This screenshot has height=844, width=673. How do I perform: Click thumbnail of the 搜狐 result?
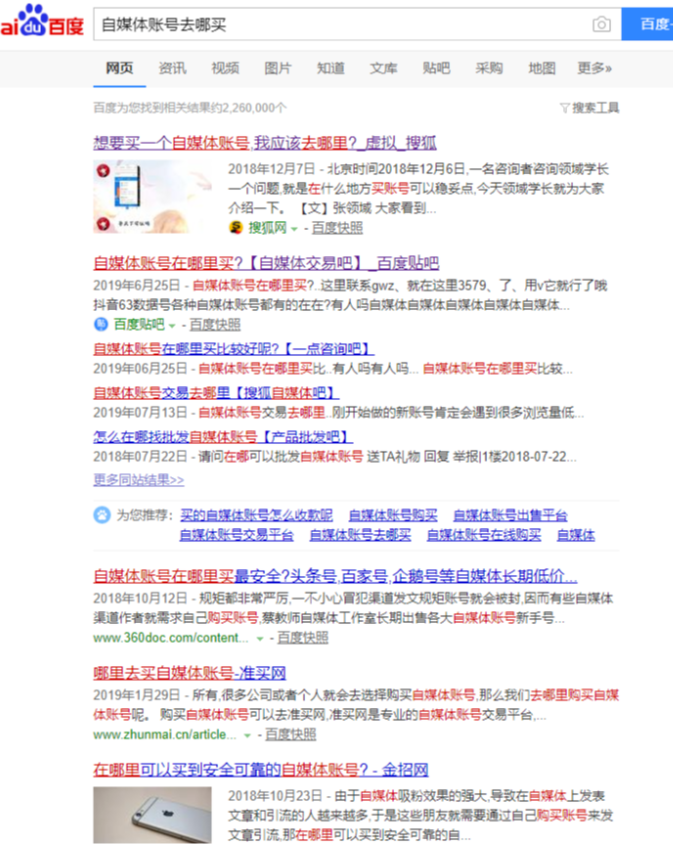(x=152, y=196)
